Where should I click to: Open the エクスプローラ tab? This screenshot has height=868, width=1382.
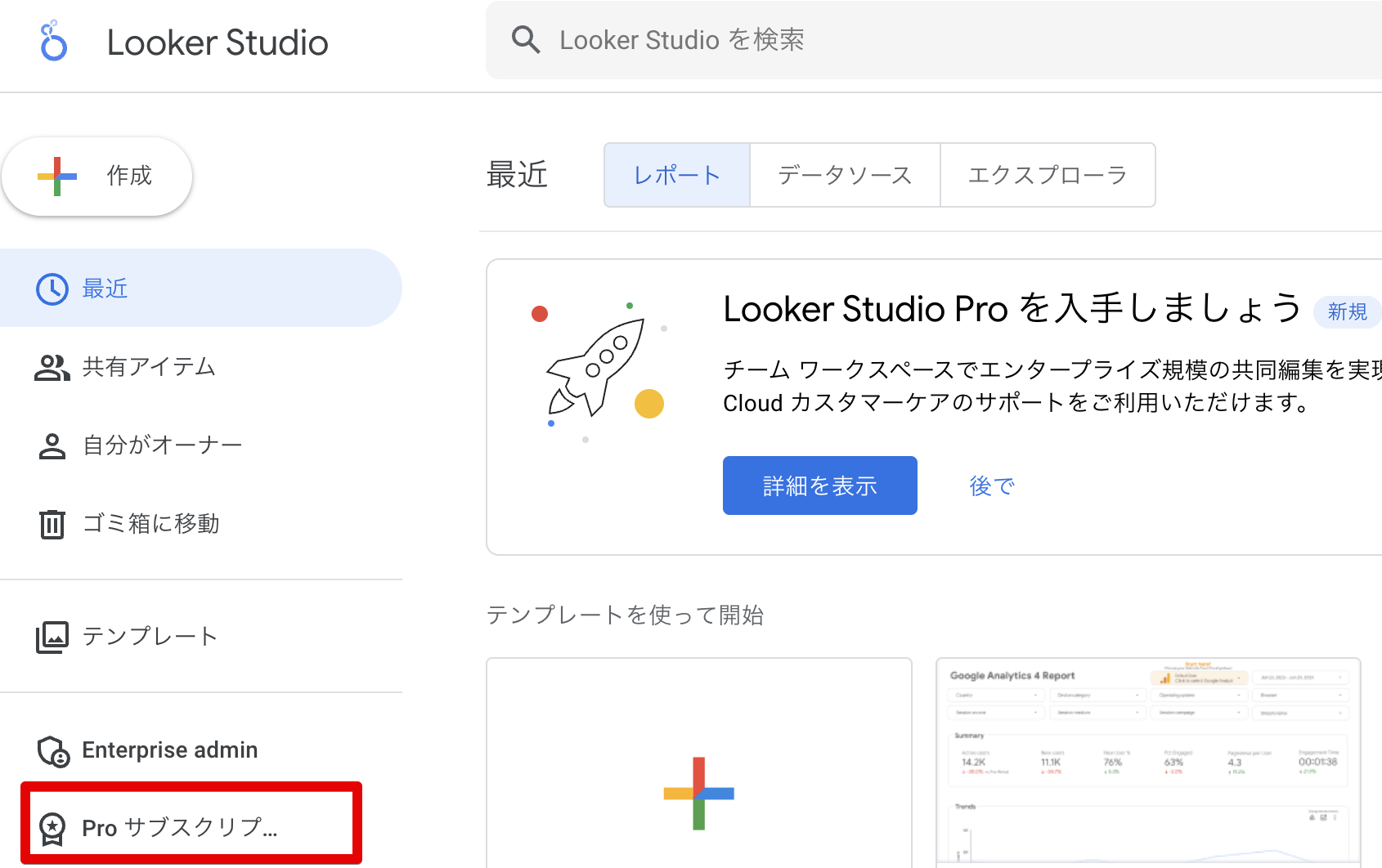click(1048, 175)
